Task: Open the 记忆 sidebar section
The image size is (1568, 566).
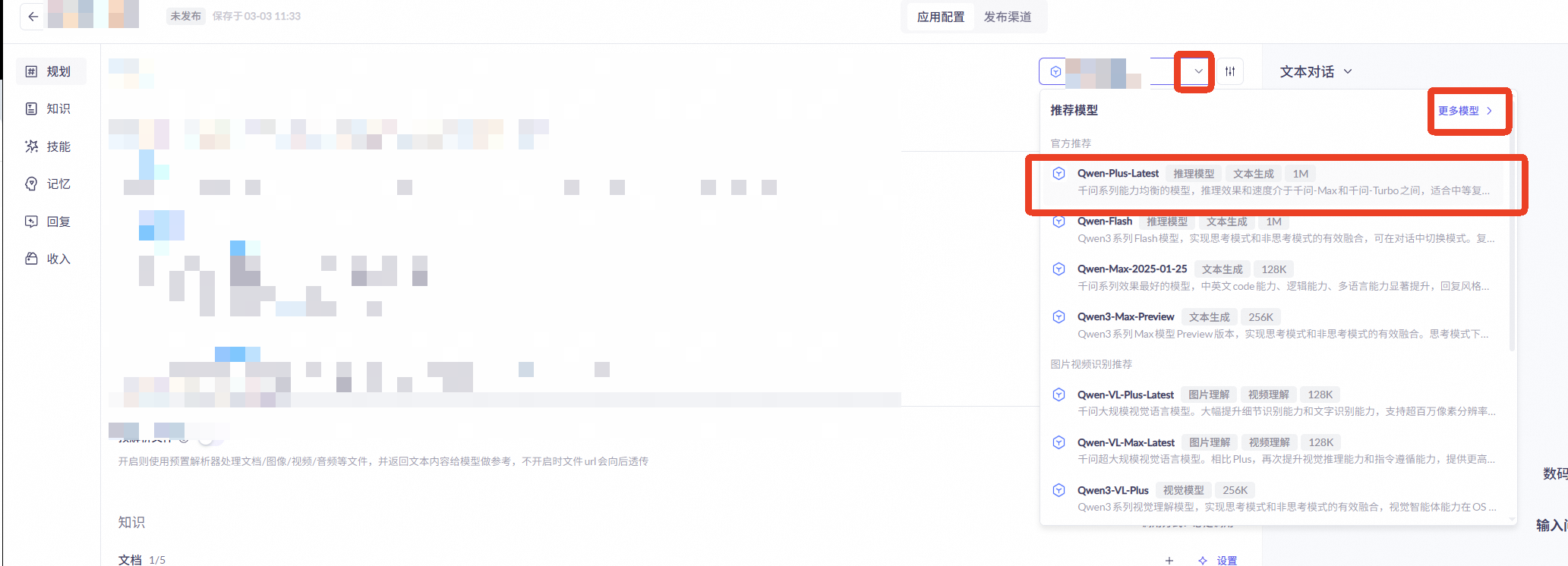Action: (x=51, y=184)
